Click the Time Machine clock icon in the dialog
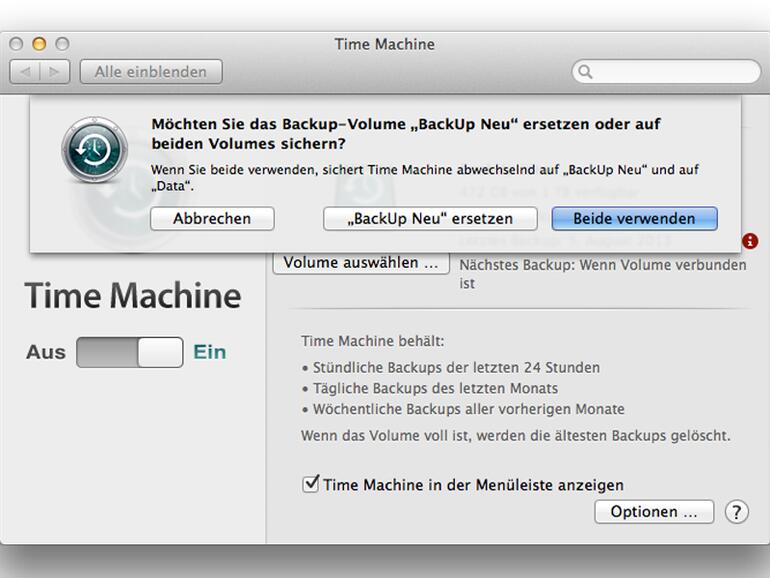The height and width of the screenshot is (578, 770). pos(95,150)
